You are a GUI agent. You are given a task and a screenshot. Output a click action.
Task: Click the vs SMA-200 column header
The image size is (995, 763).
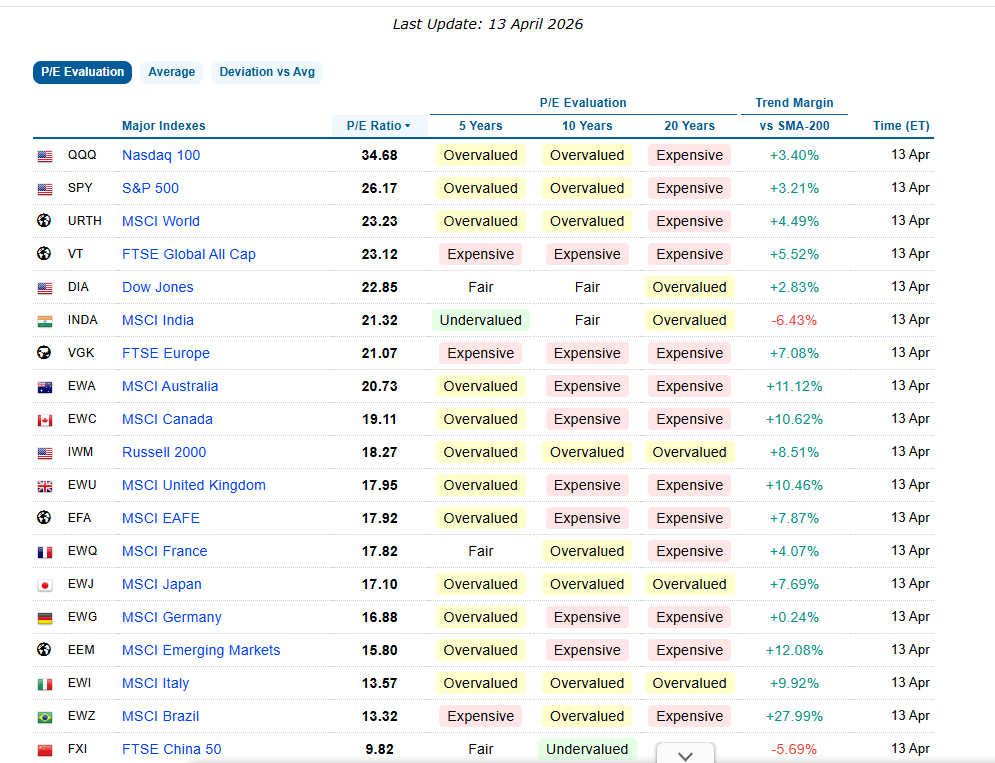[794, 126]
